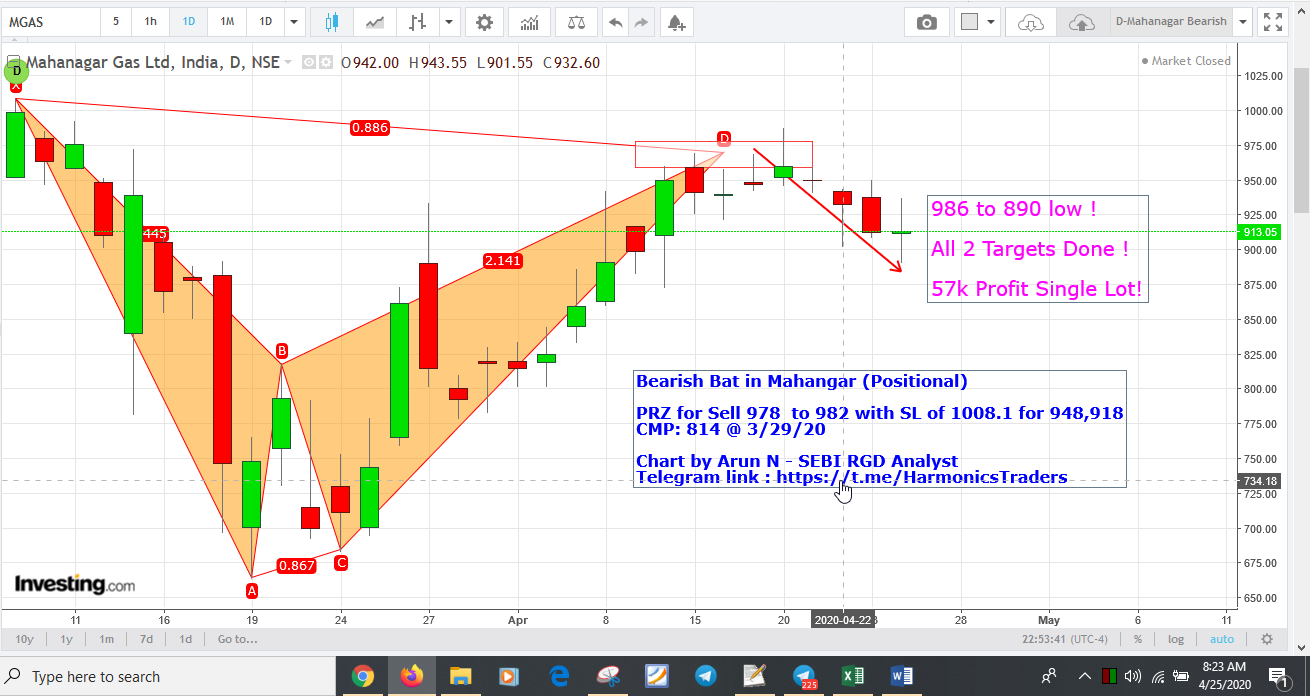Image resolution: width=1310 pixels, height=696 pixels.
Task: Open the overlay line-chart comparison icon
Action: [375, 21]
